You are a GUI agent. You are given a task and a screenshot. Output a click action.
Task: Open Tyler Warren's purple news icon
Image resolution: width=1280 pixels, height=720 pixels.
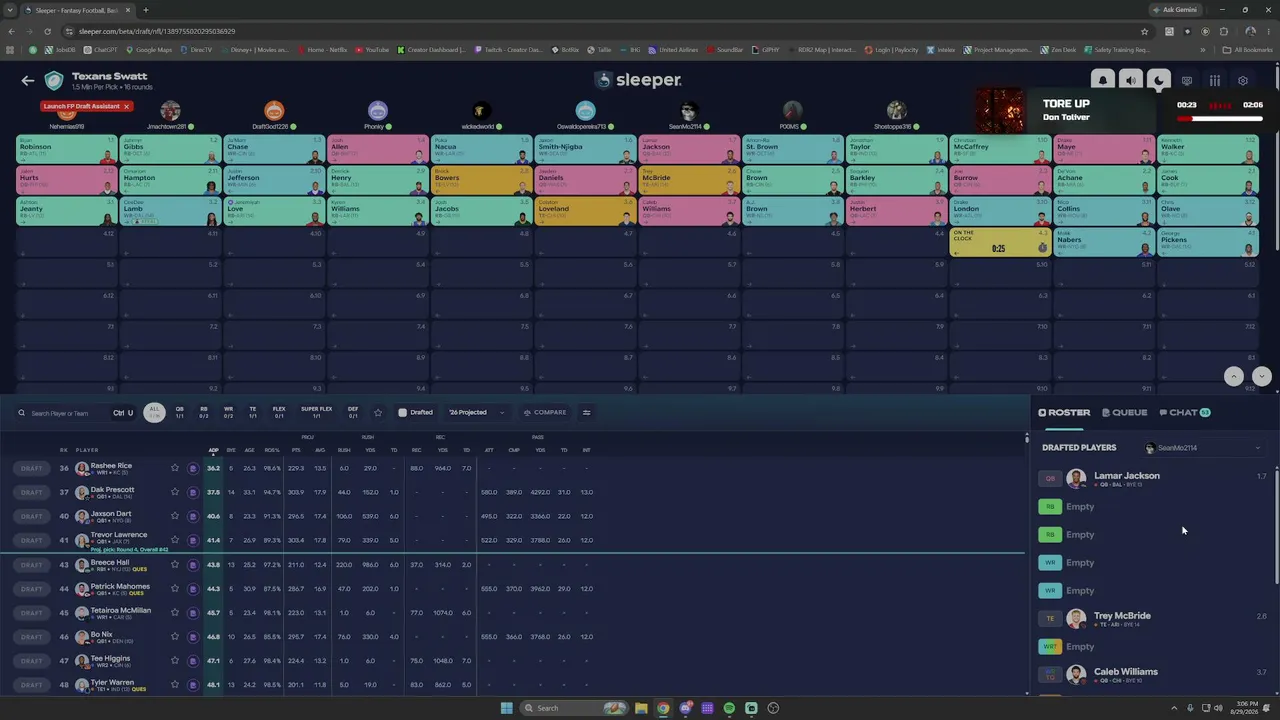[x=193, y=685]
